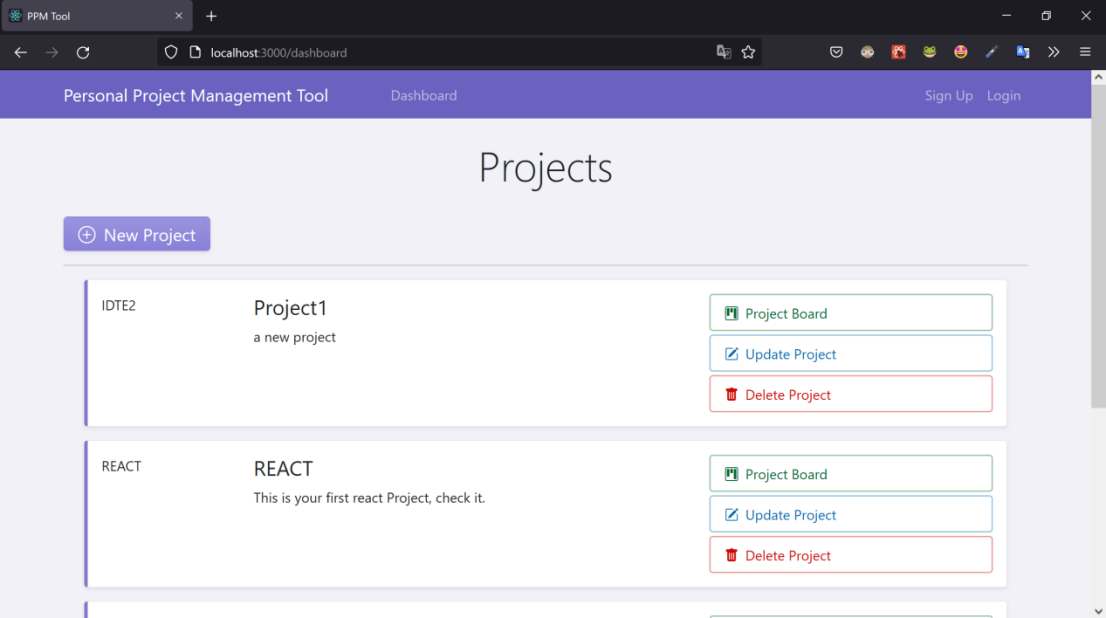Click Personal Project Management Tool brand link
Screen dimensions: 1106x618
coord(195,95)
